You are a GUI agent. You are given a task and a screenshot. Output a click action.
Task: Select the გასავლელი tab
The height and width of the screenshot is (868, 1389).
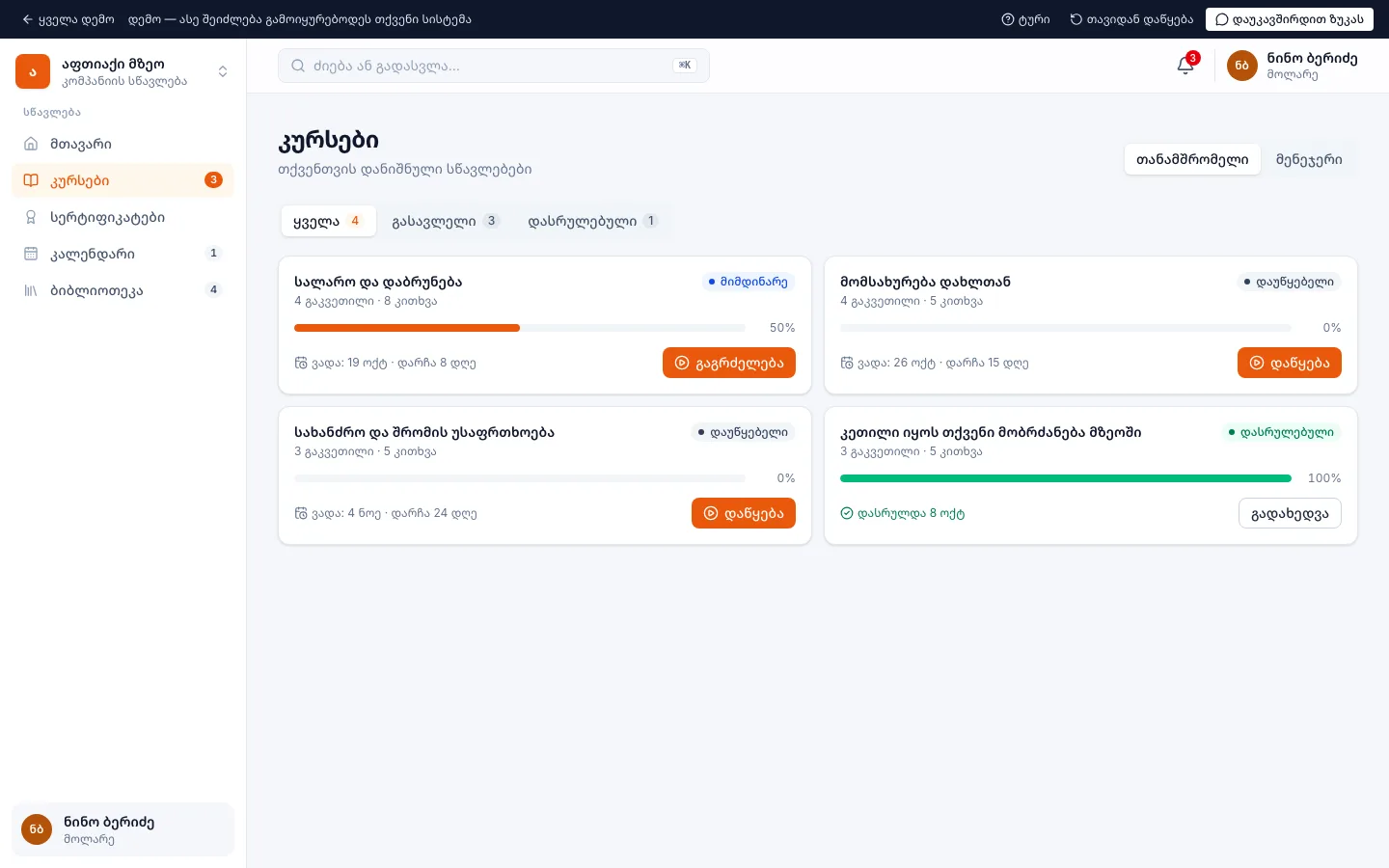pyautogui.click(x=446, y=221)
